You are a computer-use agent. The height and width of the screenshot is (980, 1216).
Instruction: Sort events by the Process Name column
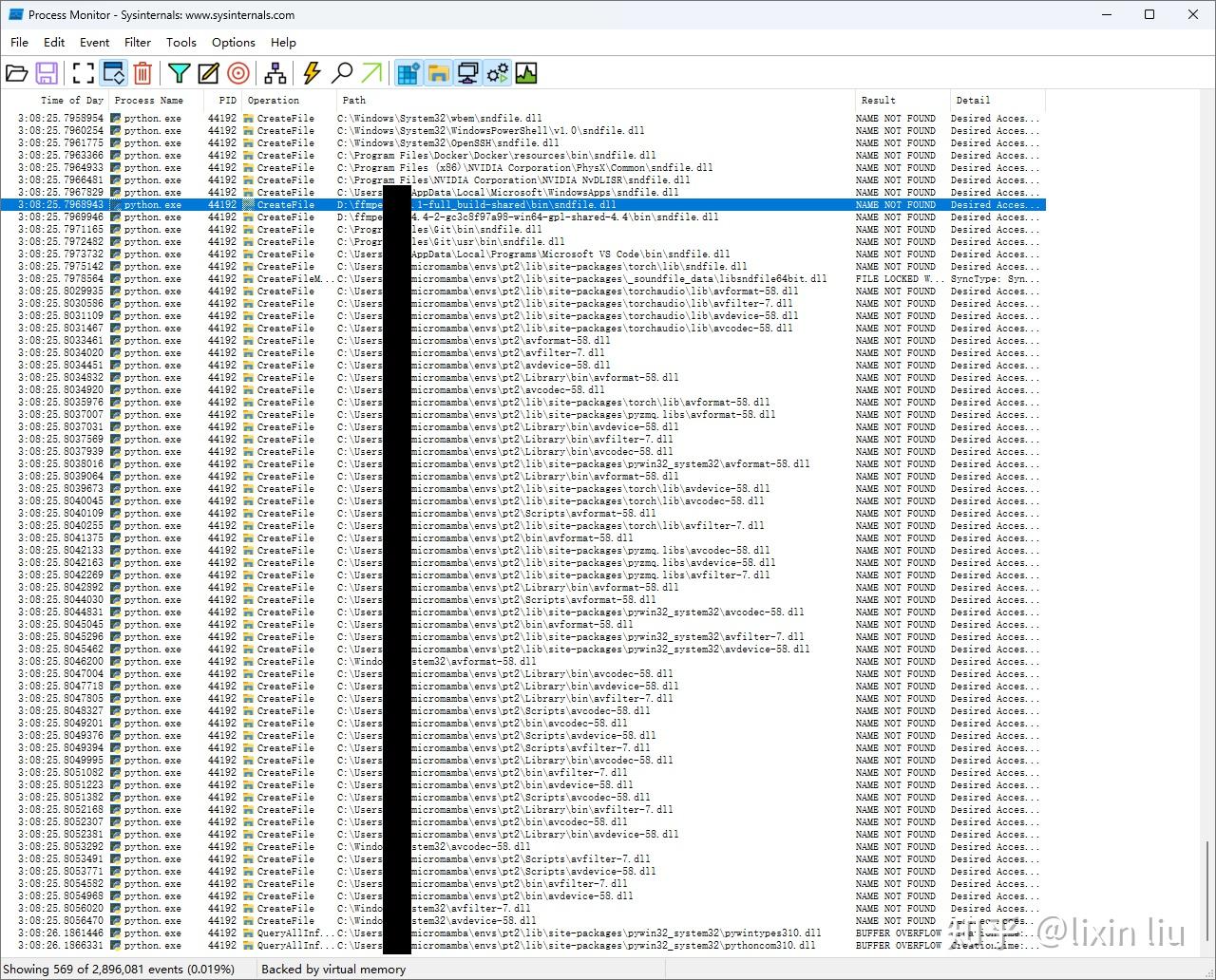pyautogui.click(x=149, y=100)
